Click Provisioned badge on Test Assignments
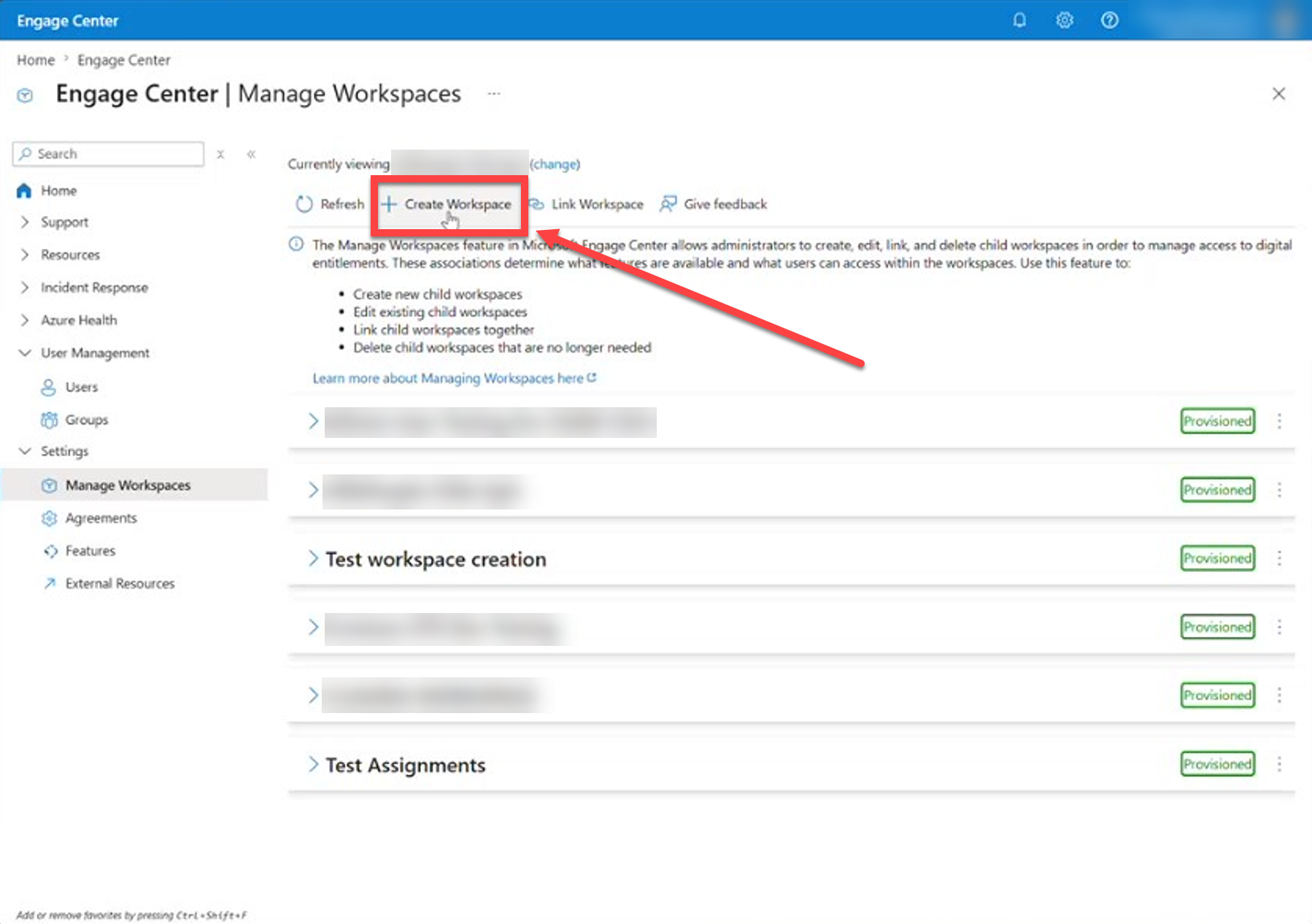 (x=1218, y=764)
